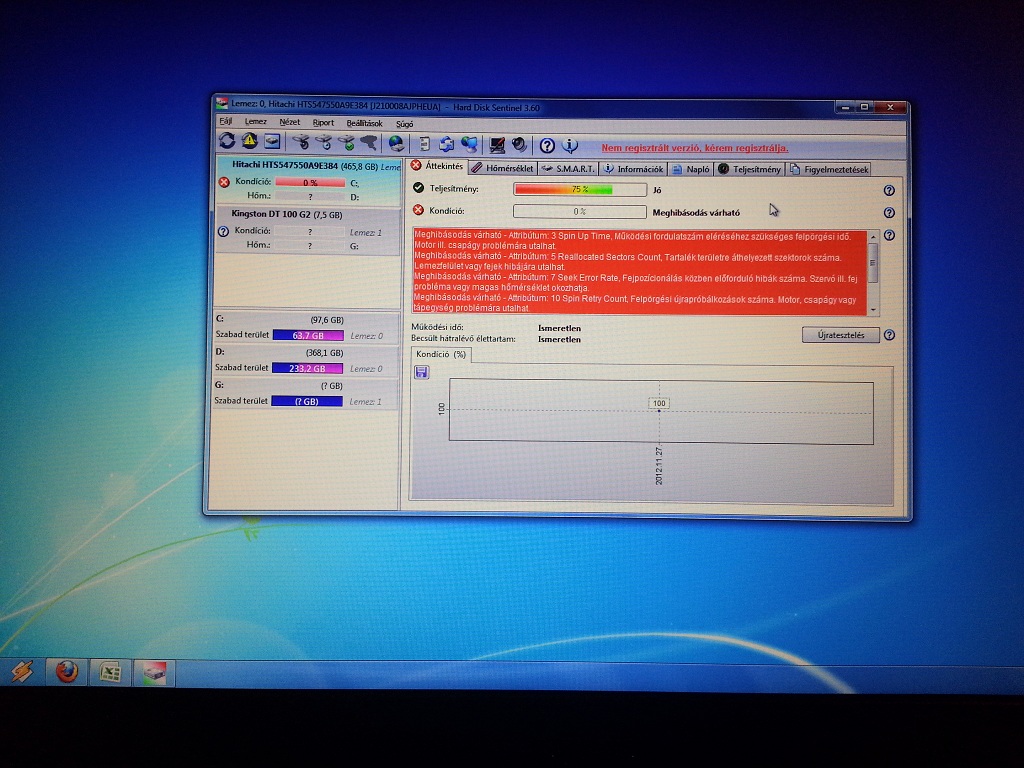Click the blue info 'i' toolbar icon
The height and width of the screenshot is (768, 1024).
tap(570, 146)
